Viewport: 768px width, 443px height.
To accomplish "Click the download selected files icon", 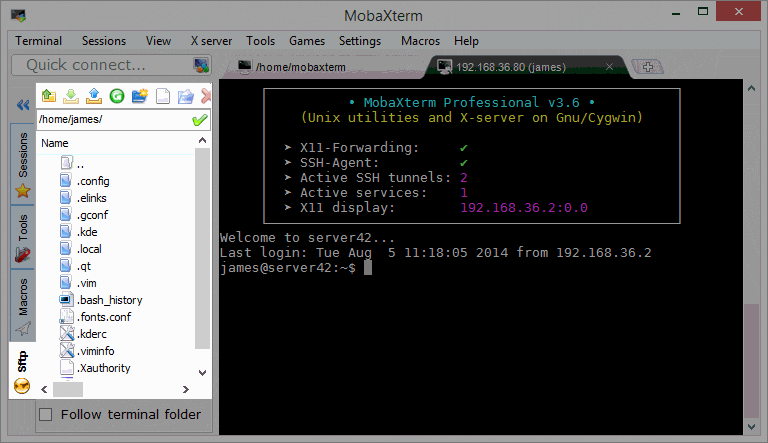I will 71,96.
